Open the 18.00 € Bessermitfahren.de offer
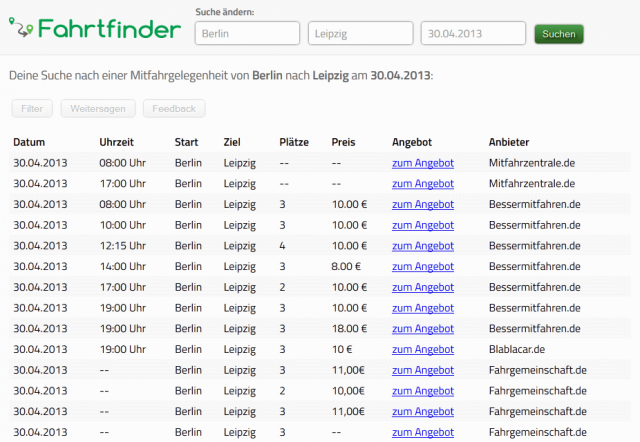The image size is (640, 442). [x=422, y=329]
